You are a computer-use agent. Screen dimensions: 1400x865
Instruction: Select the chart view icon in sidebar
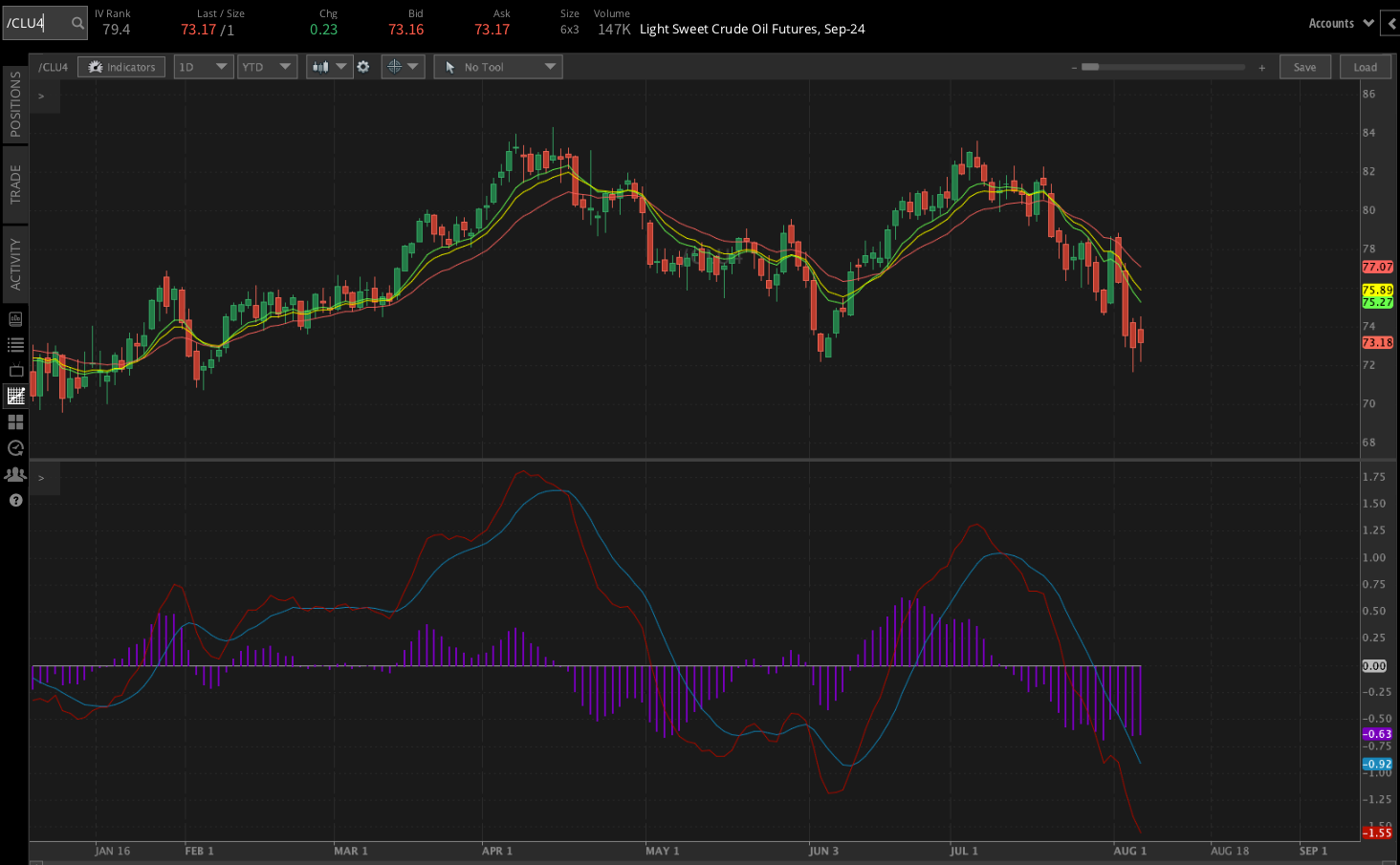point(15,396)
